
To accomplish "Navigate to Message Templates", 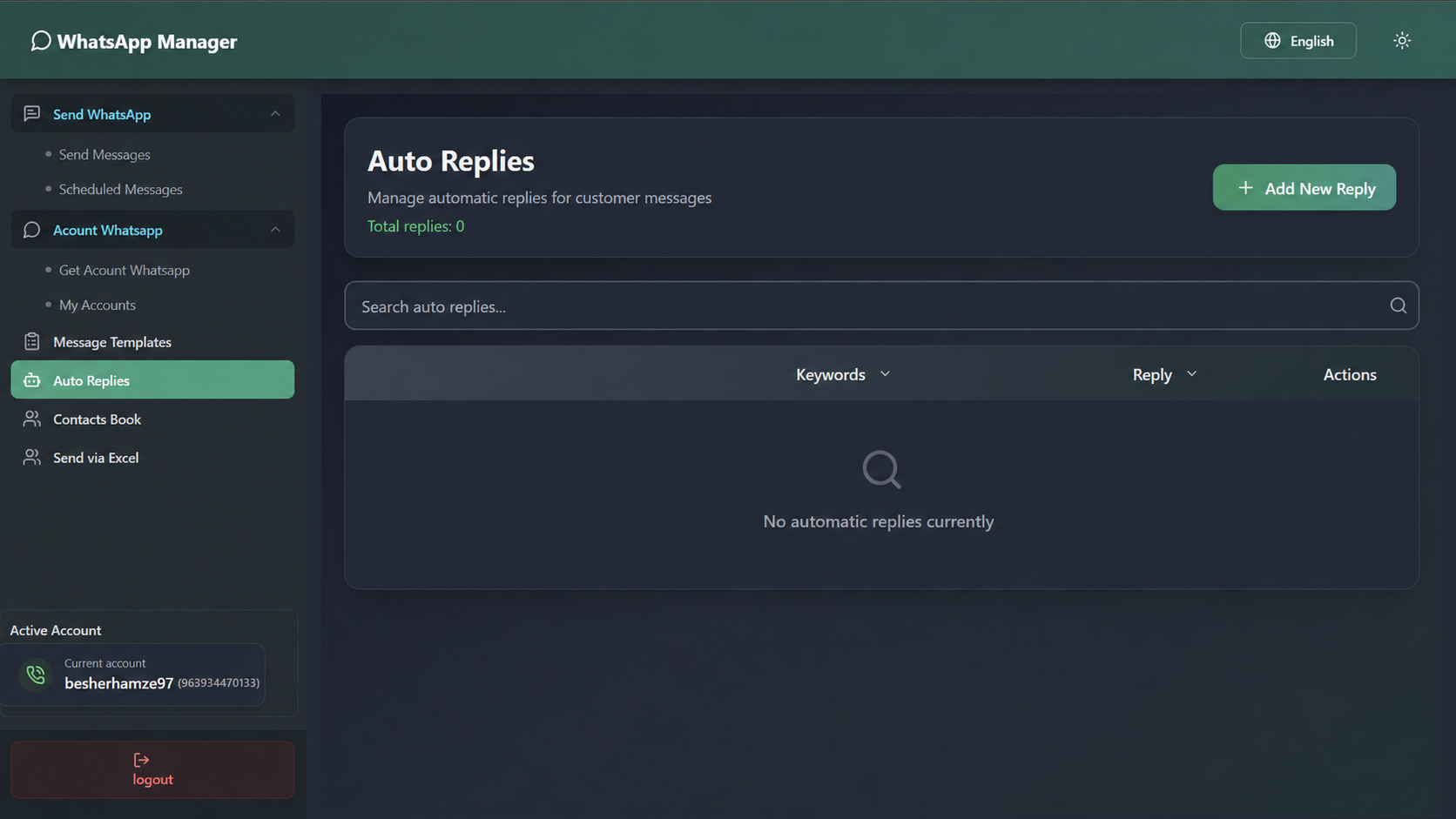I will [152, 342].
